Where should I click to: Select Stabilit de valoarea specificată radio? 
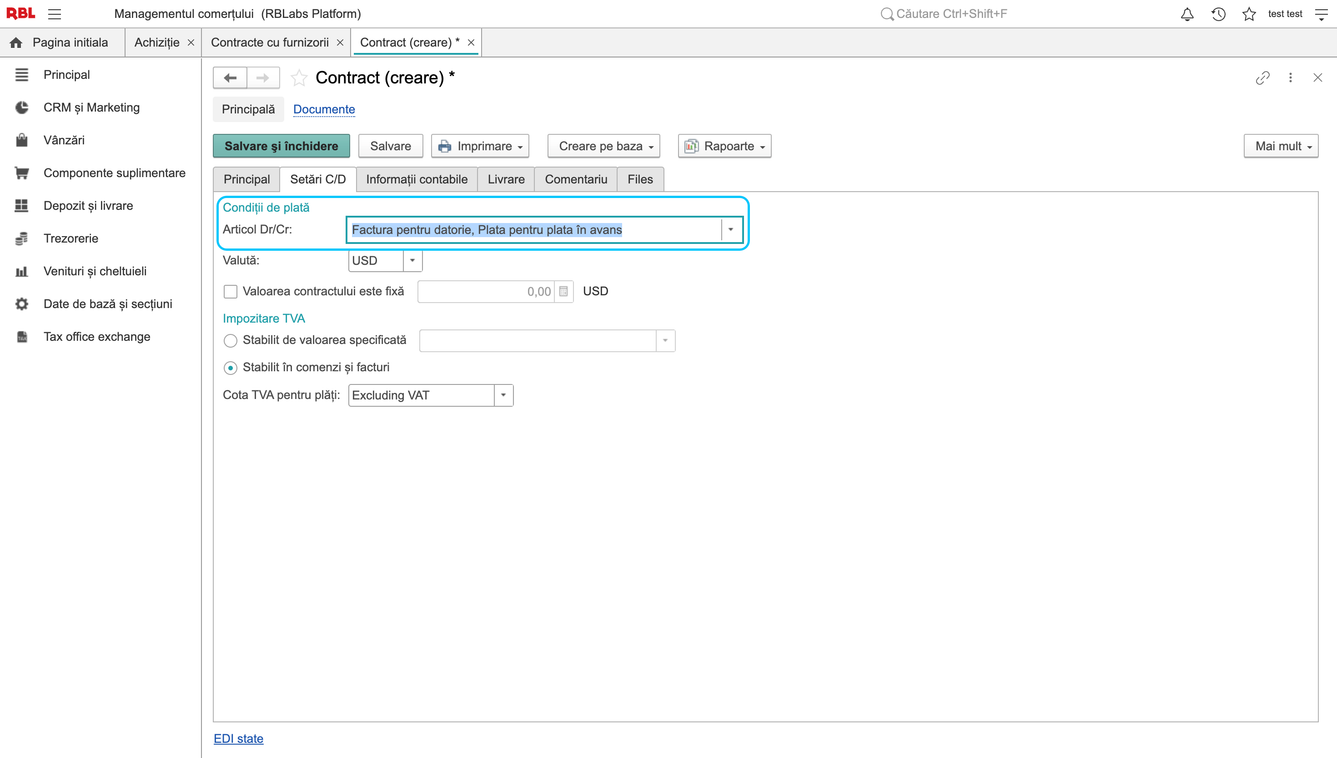coord(230,341)
